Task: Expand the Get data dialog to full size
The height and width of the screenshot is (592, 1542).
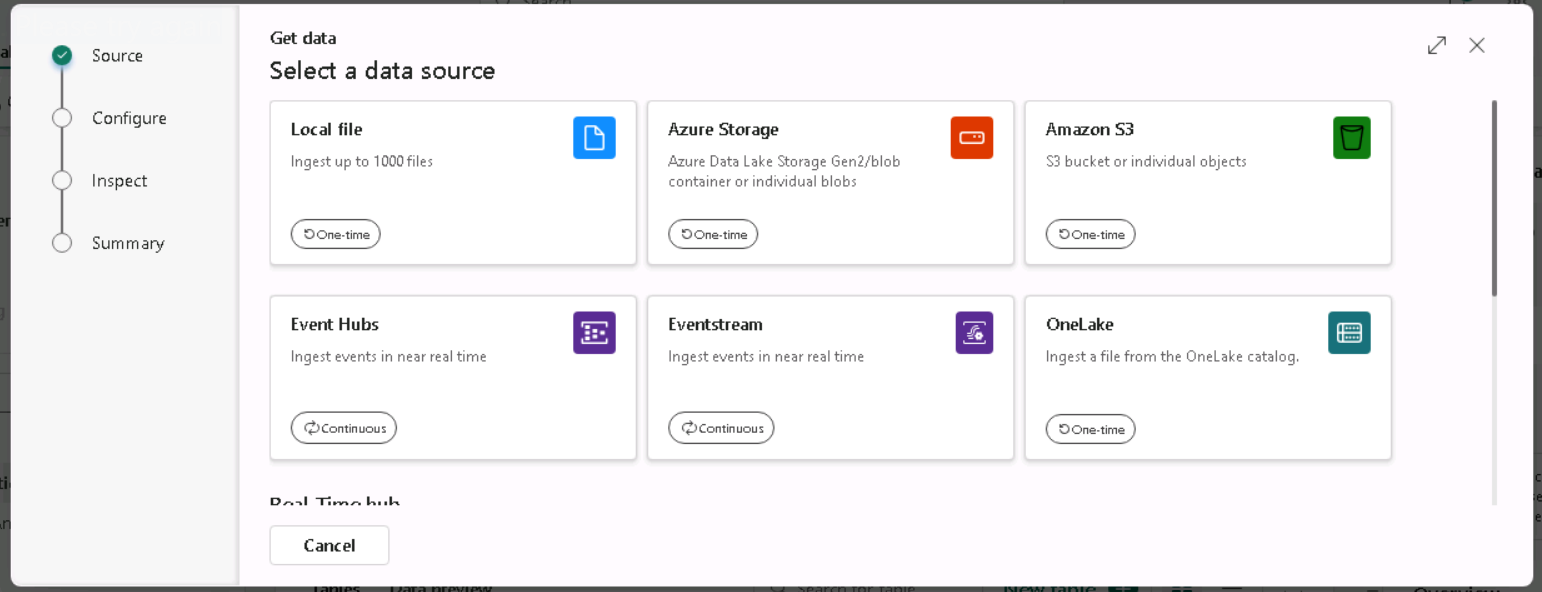Action: (x=1437, y=45)
